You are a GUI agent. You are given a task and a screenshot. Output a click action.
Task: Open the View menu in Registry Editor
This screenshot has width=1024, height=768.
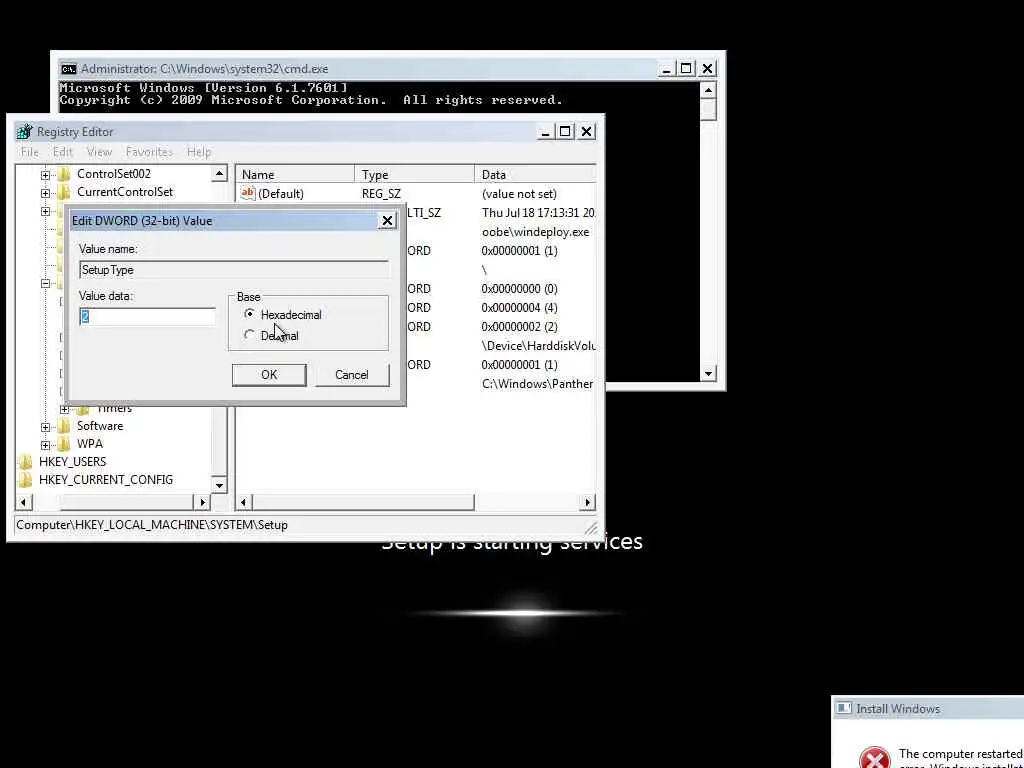coord(99,152)
